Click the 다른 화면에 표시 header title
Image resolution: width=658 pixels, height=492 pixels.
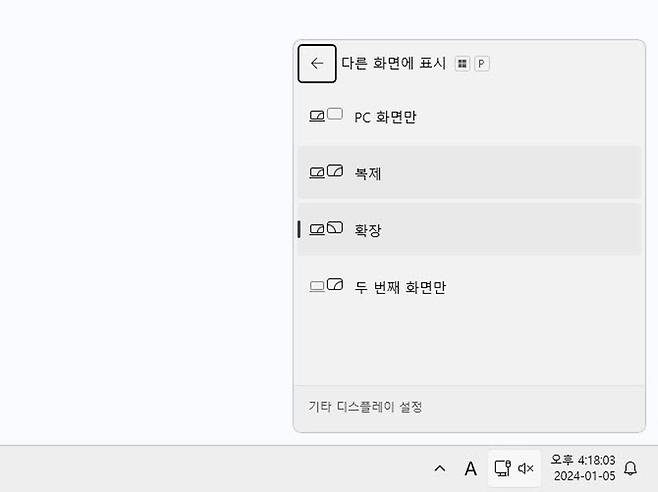(393, 63)
